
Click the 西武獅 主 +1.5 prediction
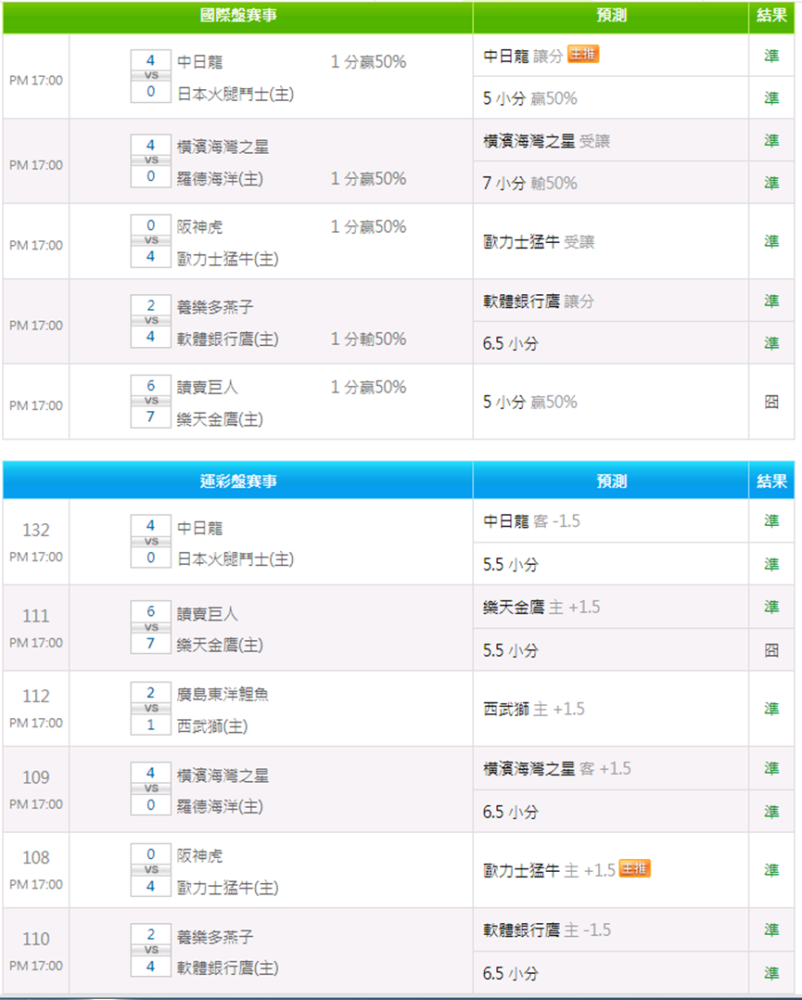pyautogui.click(x=534, y=709)
